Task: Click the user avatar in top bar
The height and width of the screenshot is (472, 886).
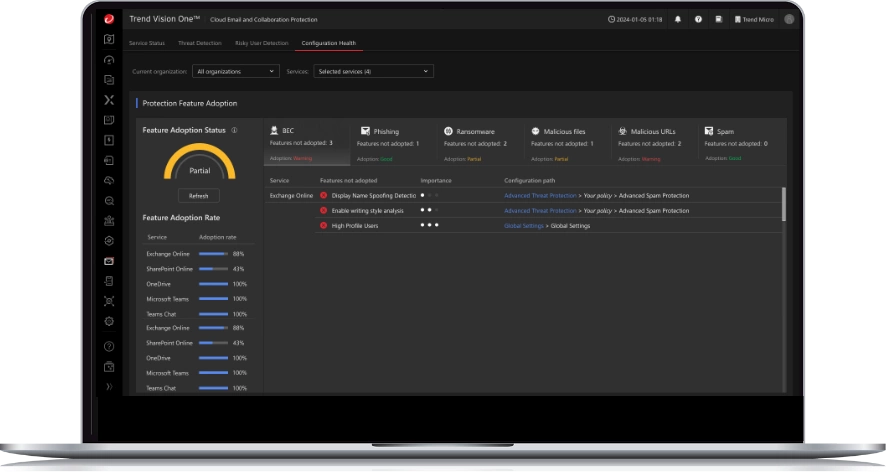Action: click(x=789, y=19)
